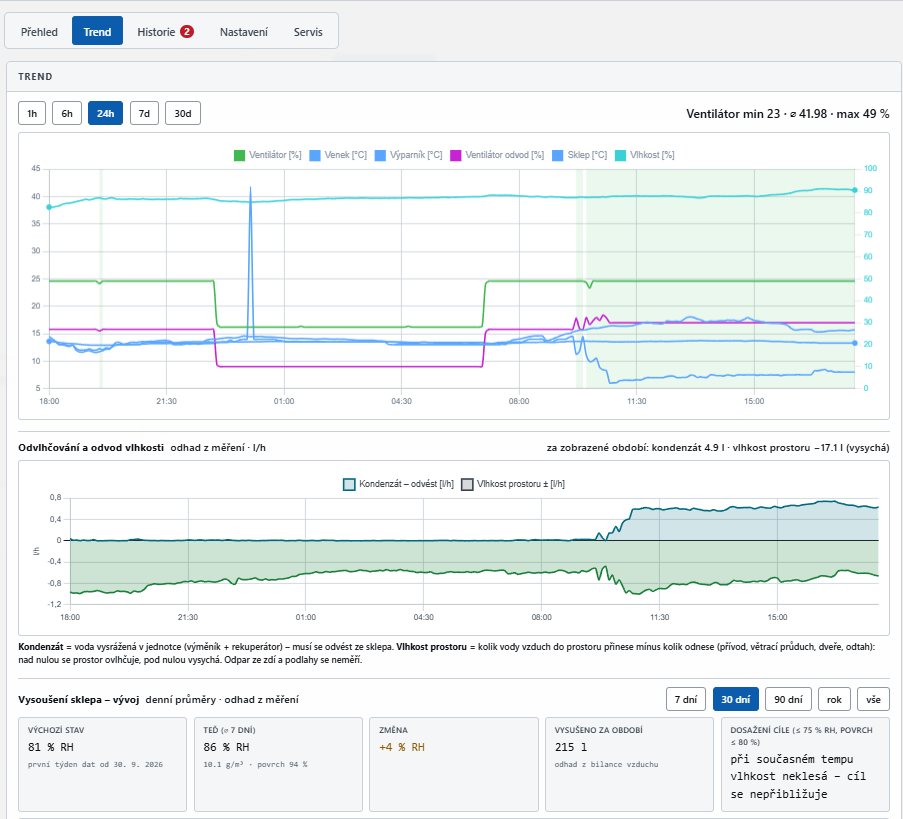
Task: Toggle the Ventilátor [%] series in legend
Action: click(268, 155)
